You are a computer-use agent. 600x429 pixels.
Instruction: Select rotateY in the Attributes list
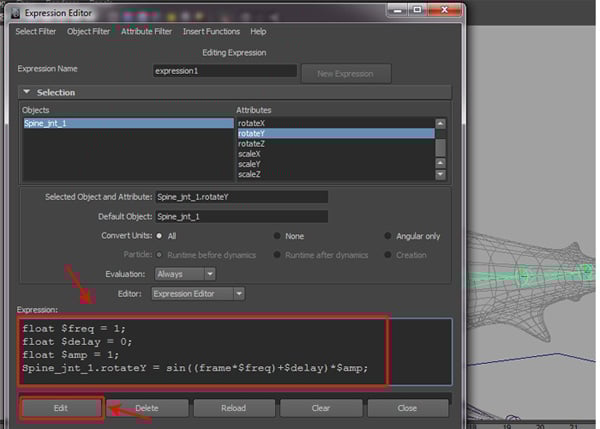point(336,133)
